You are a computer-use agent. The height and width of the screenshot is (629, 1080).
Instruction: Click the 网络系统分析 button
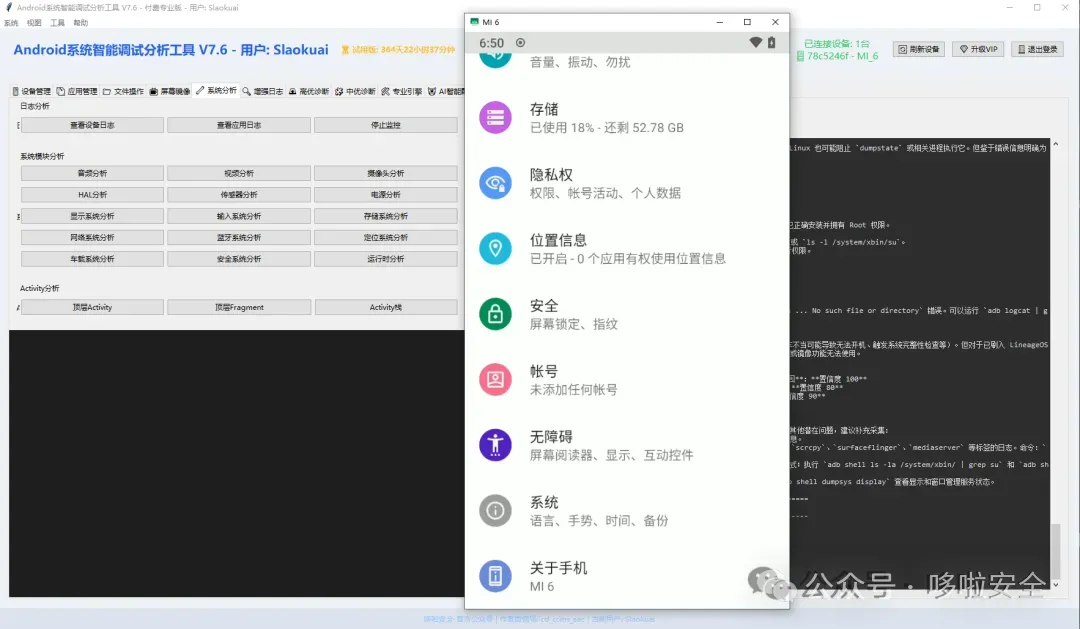pyautogui.click(x=92, y=237)
